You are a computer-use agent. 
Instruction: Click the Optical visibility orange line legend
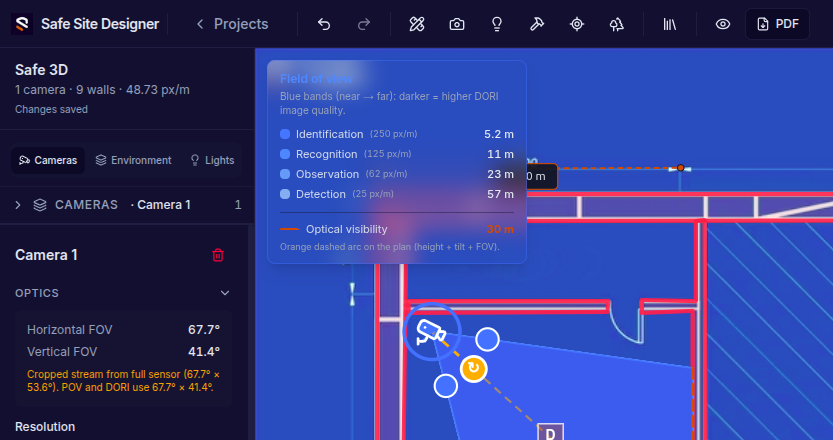(x=290, y=229)
